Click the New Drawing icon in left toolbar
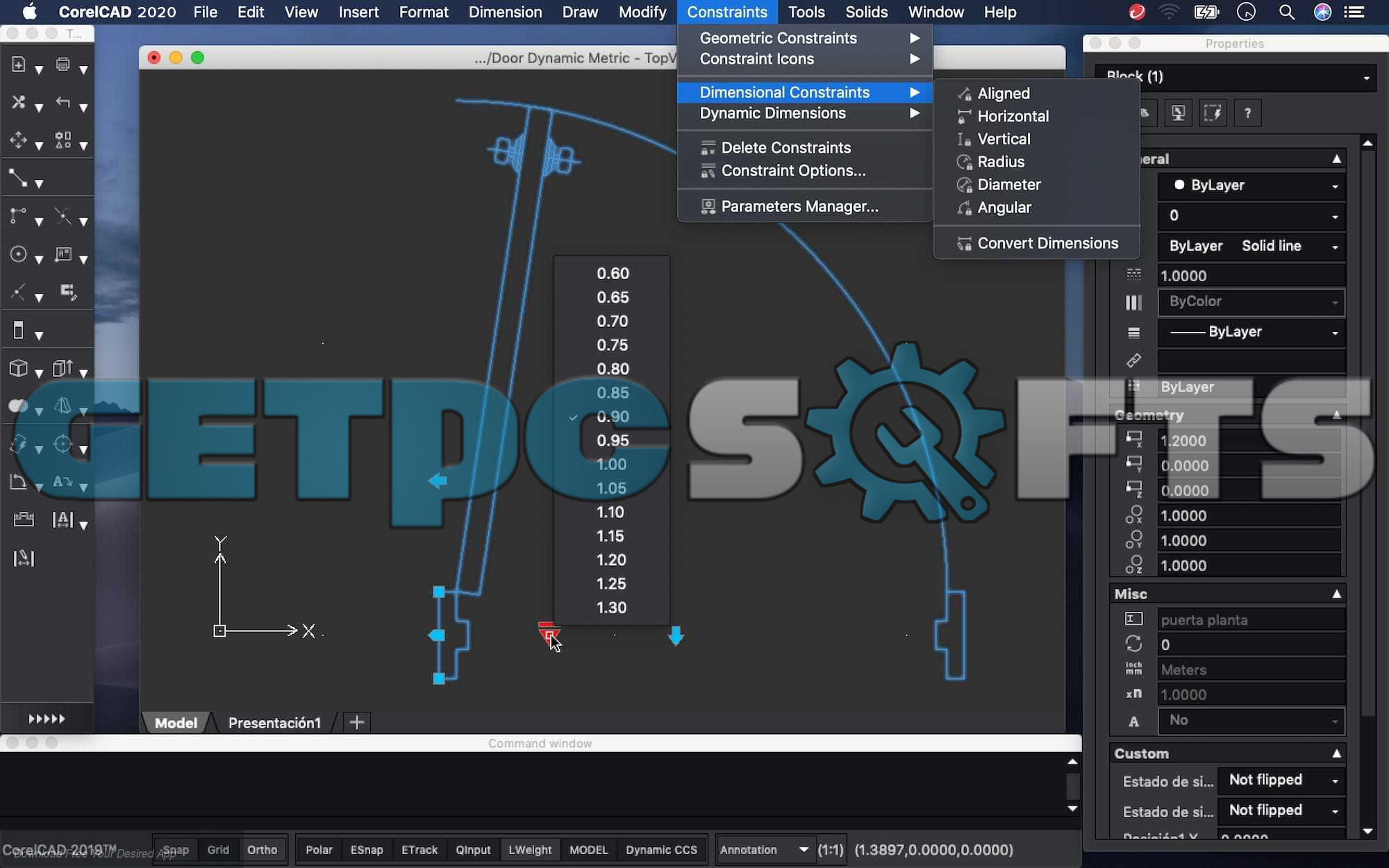The height and width of the screenshot is (868, 1389). pos(19,65)
